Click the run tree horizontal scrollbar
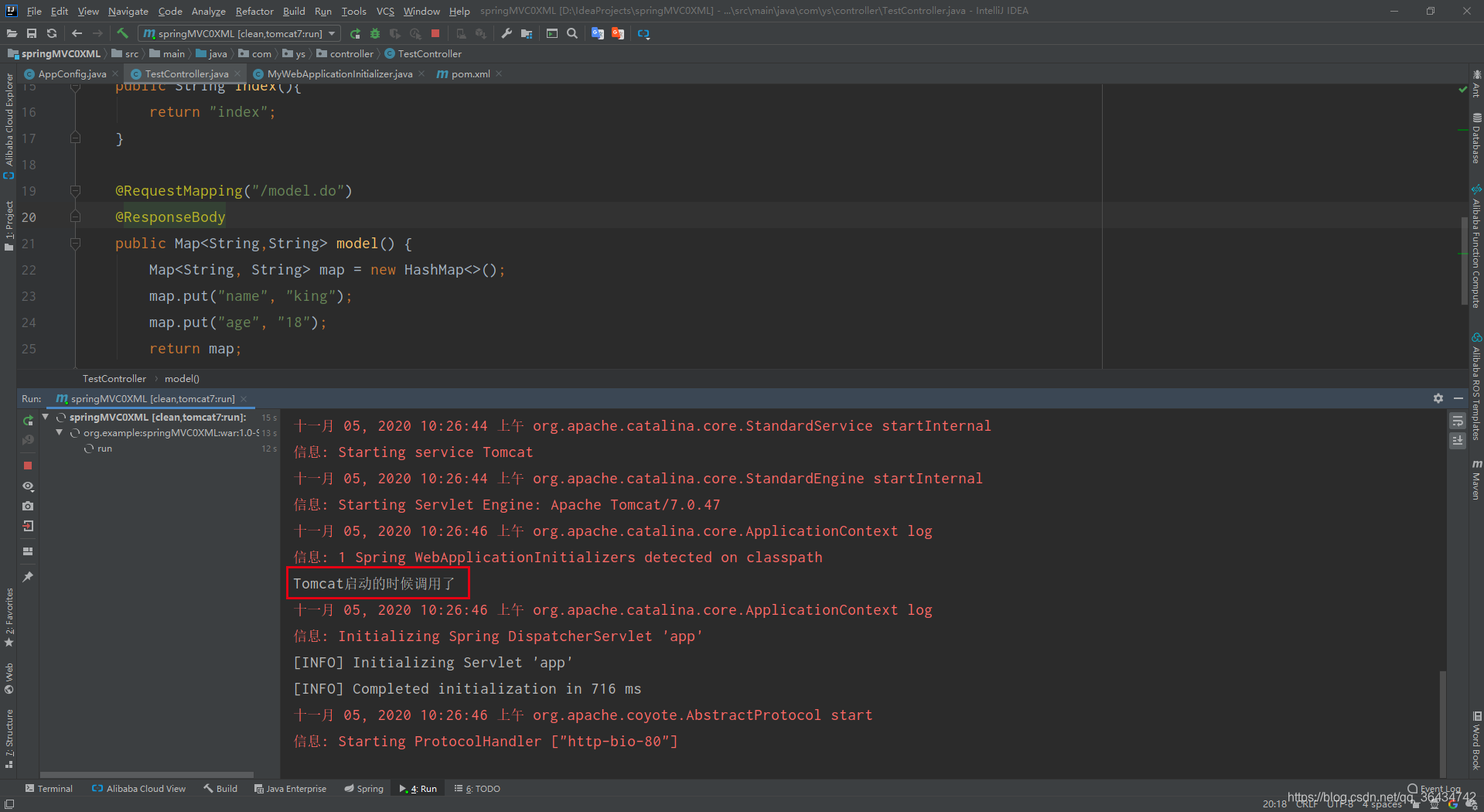 click(147, 774)
